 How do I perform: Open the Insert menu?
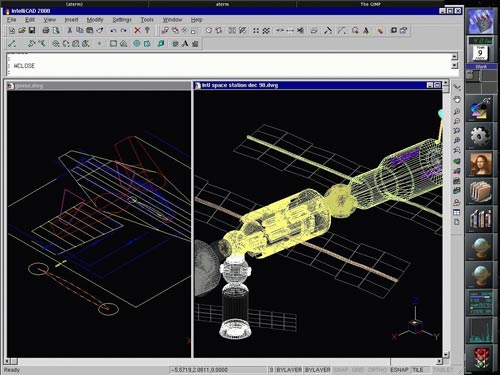[71, 20]
